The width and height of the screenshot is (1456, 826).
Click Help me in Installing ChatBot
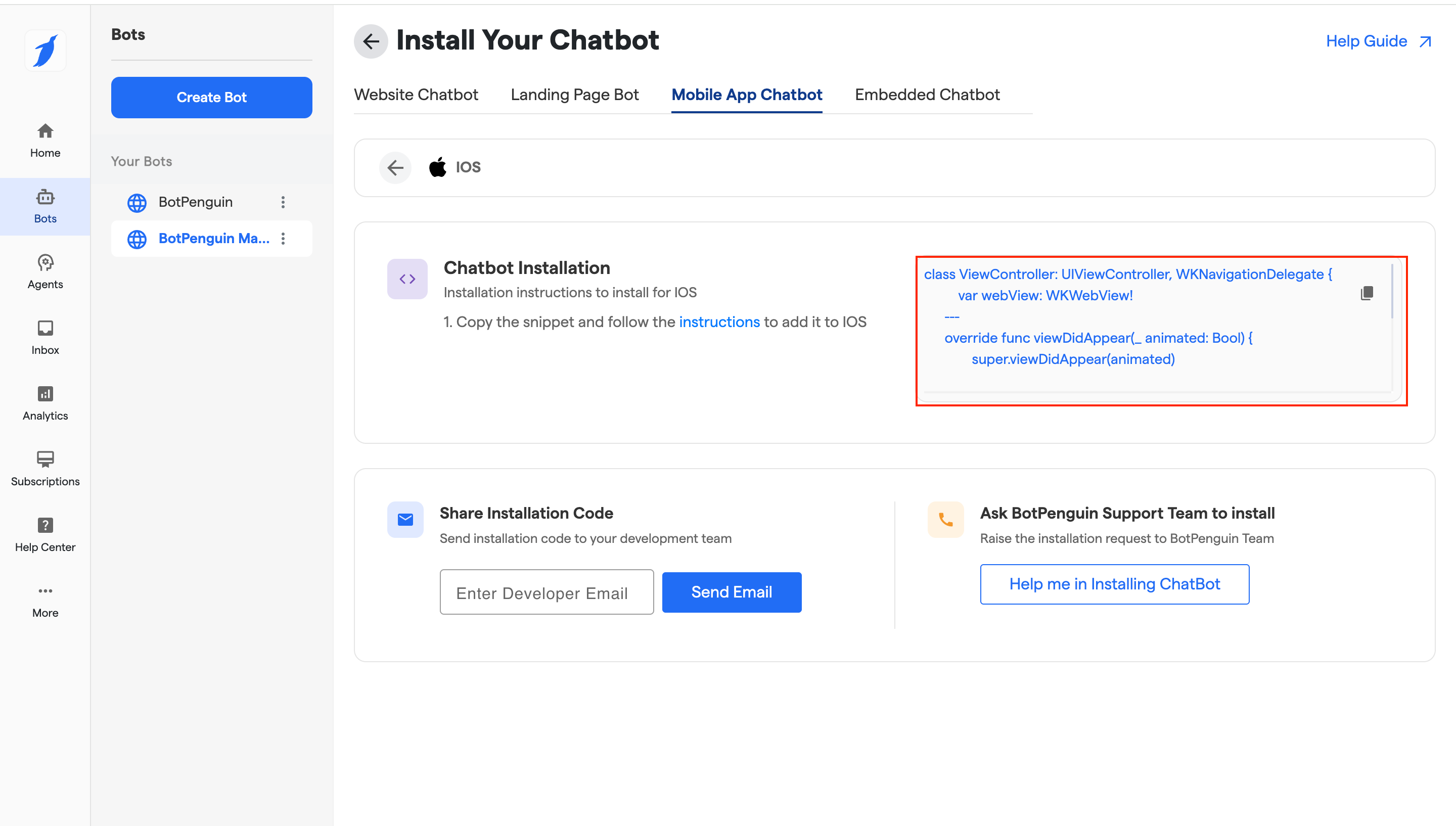[1114, 584]
